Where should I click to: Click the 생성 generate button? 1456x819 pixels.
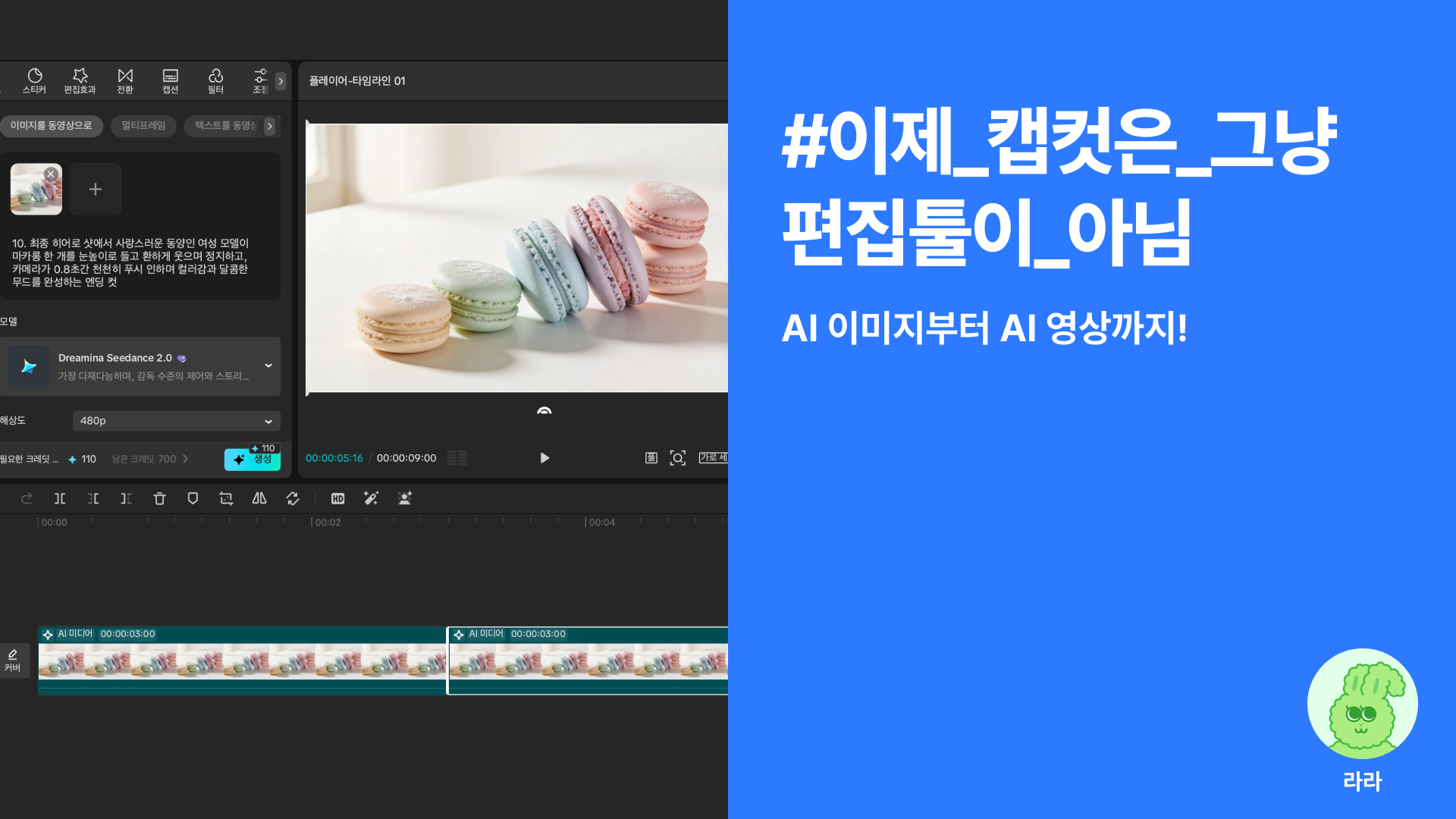253,460
